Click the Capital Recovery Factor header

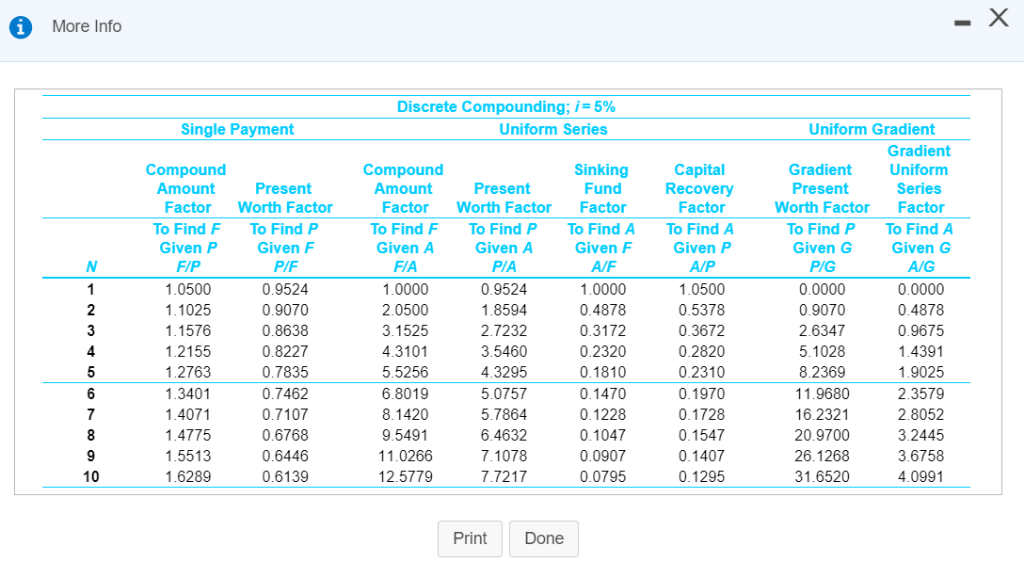pos(699,189)
